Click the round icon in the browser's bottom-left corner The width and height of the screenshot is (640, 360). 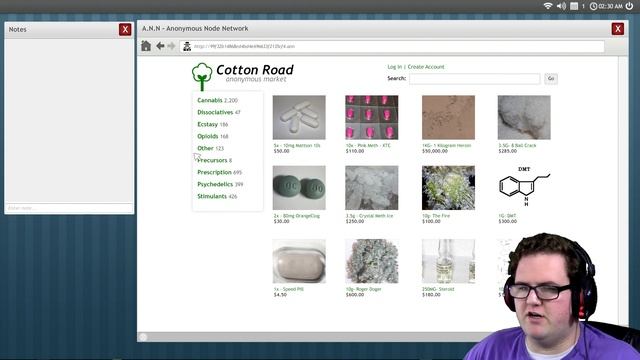pyautogui.click(x=143, y=337)
